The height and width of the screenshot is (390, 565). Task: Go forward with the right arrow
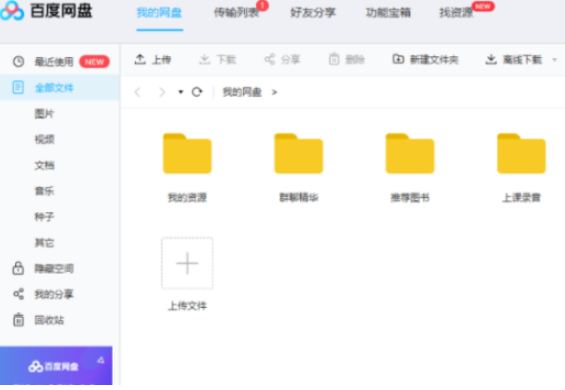click(x=162, y=92)
